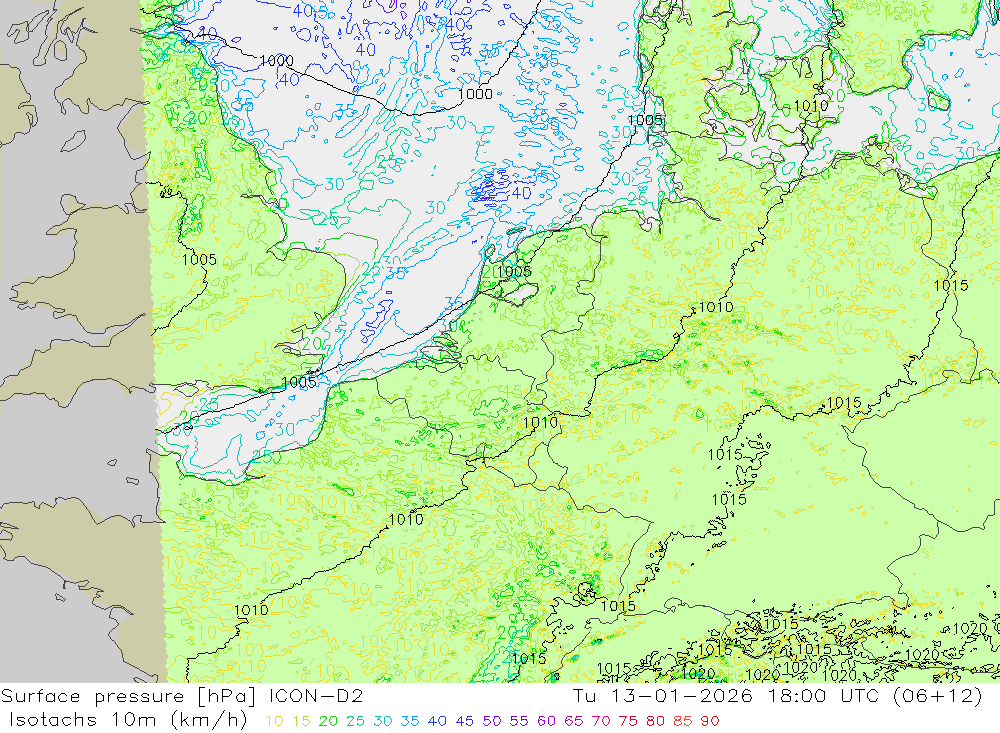Select the '85' legend value
The width and height of the screenshot is (1000, 733).
[x=682, y=722]
